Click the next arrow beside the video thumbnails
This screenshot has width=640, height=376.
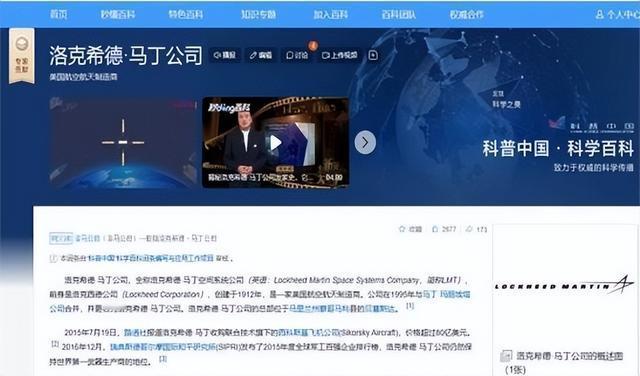(x=365, y=142)
